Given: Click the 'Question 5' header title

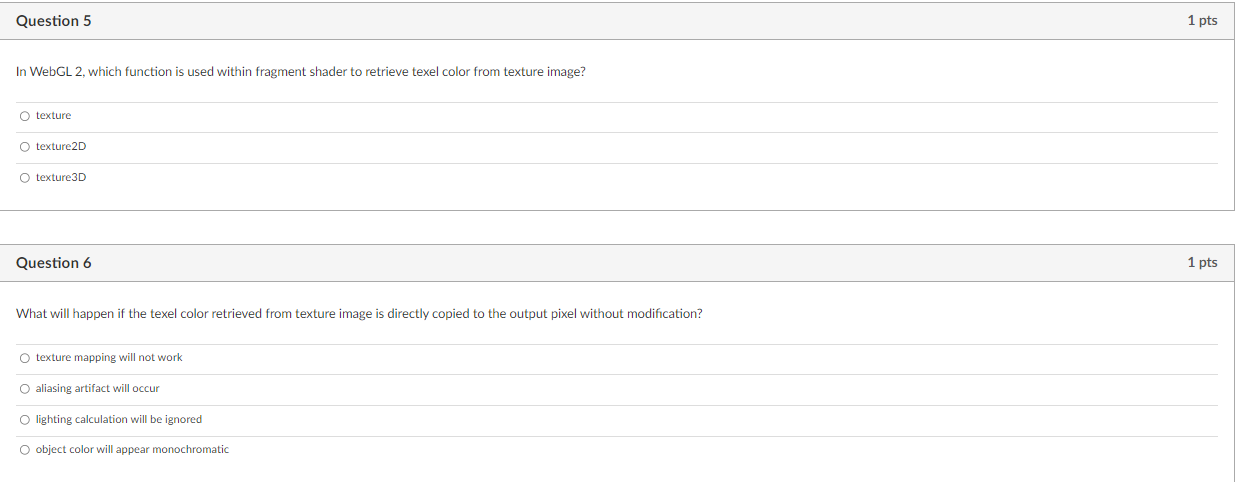Looking at the screenshot, I should pyautogui.click(x=54, y=21).
